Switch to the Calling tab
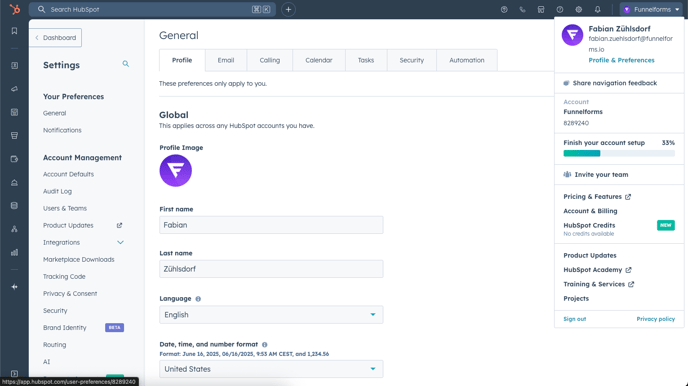 tap(270, 61)
